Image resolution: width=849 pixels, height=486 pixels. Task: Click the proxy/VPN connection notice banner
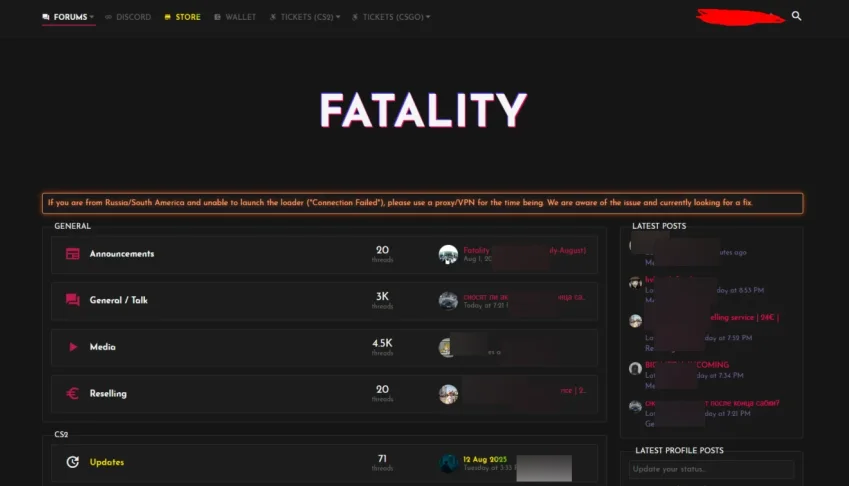point(422,203)
